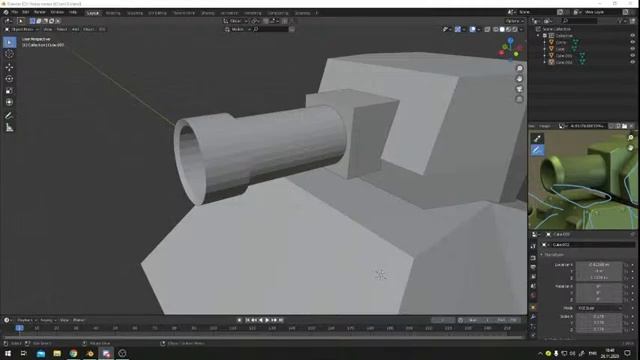Collapse the Collection tree row
This screenshot has height=360, width=640.
tap(538, 36)
